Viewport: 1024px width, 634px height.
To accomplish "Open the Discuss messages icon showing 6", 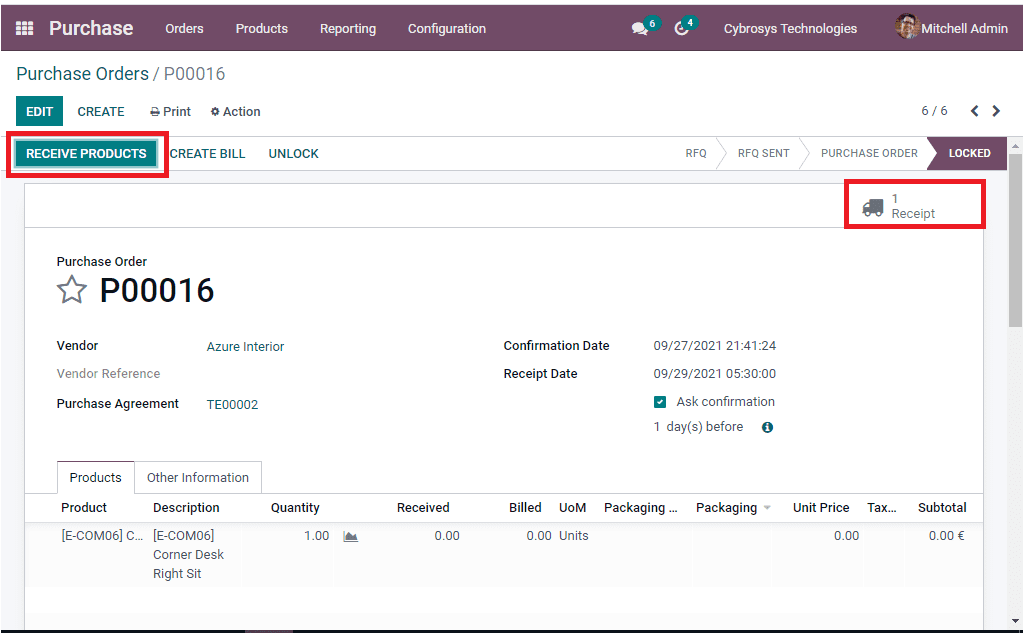I will pos(637,27).
